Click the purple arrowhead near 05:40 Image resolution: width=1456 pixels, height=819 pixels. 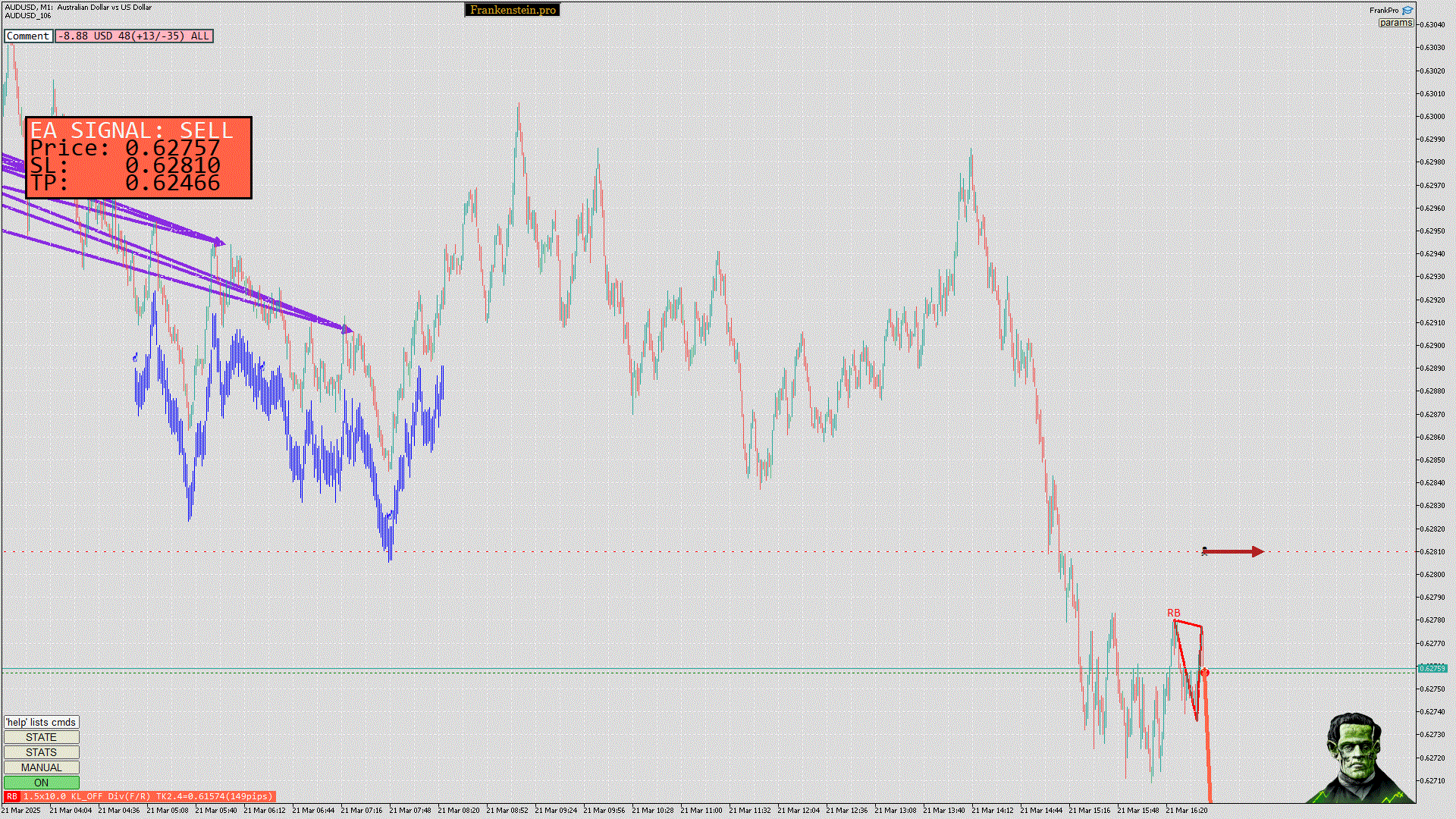[x=220, y=242]
